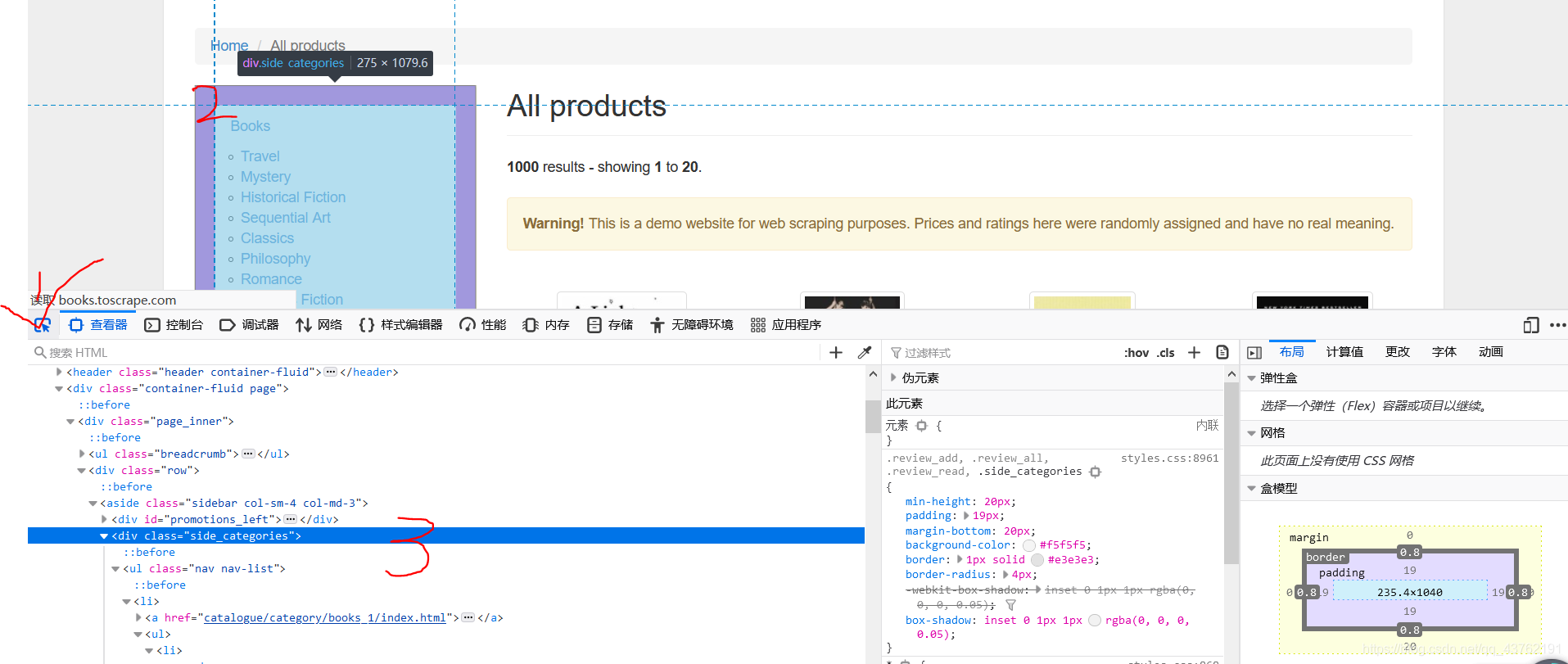Add a new style rule
Screen dimensions: 1568x664
(1194, 353)
